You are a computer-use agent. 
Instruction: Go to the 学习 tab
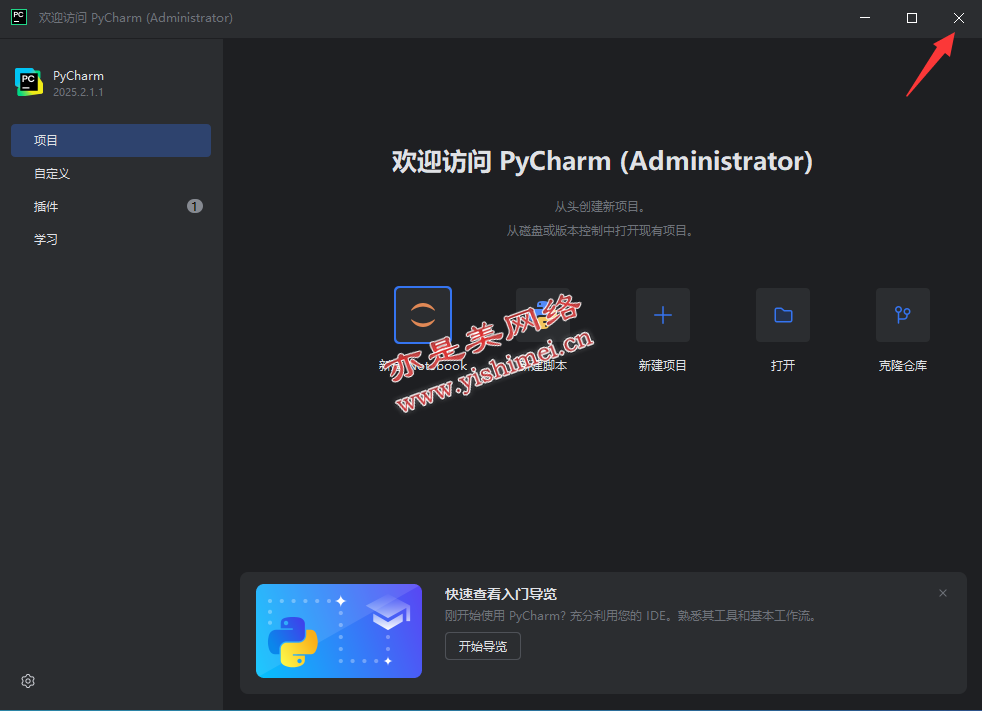111,239
